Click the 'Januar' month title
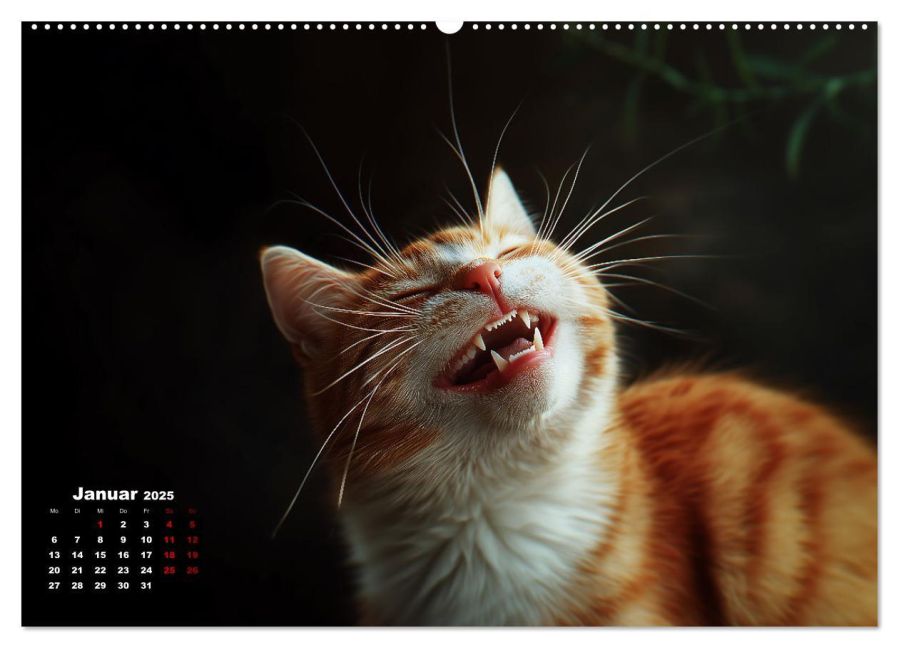 pyautogui.click(x=105, y=494)
